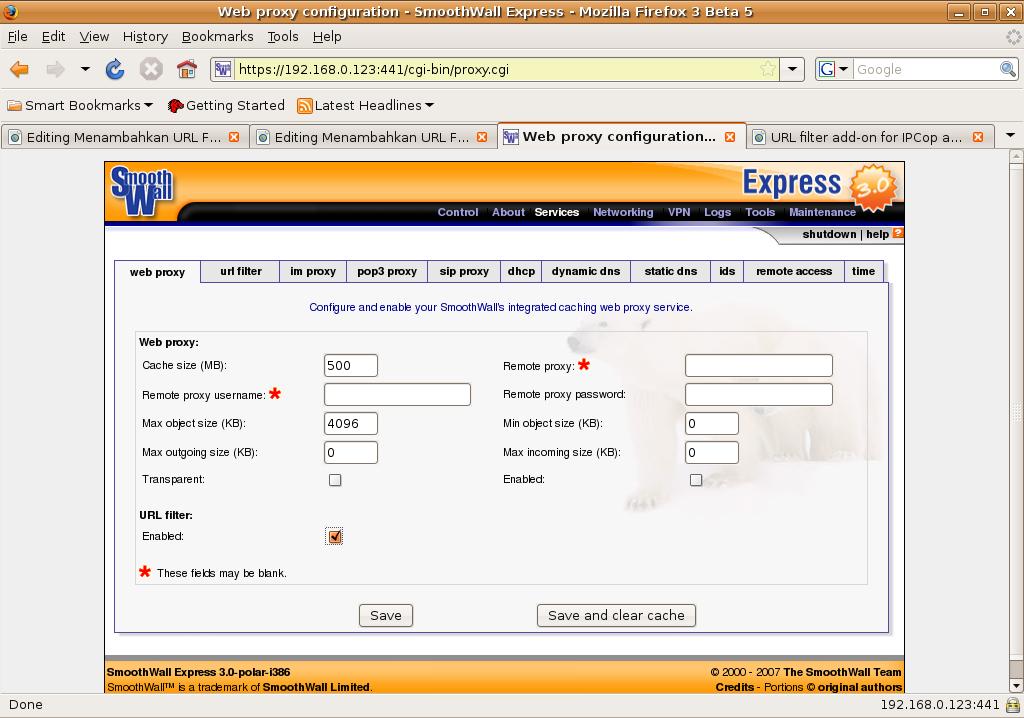The width and height of the screenshot is (1024, 718).
Task: Open the Edit menu
Action: [x=53, y=37]
